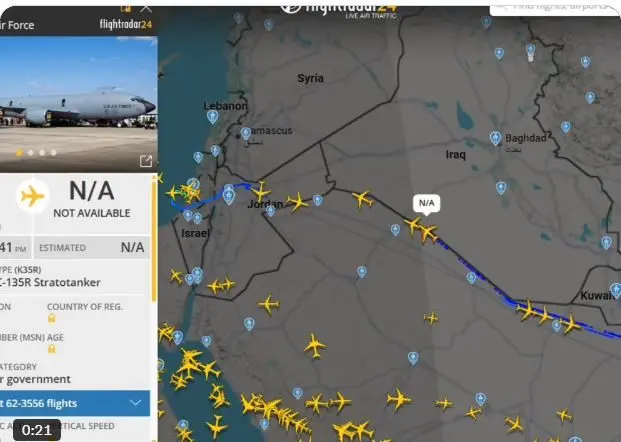Click the KC-135 Stratotanker photo thumbnail
621x442 pixels.
[78, 104]
